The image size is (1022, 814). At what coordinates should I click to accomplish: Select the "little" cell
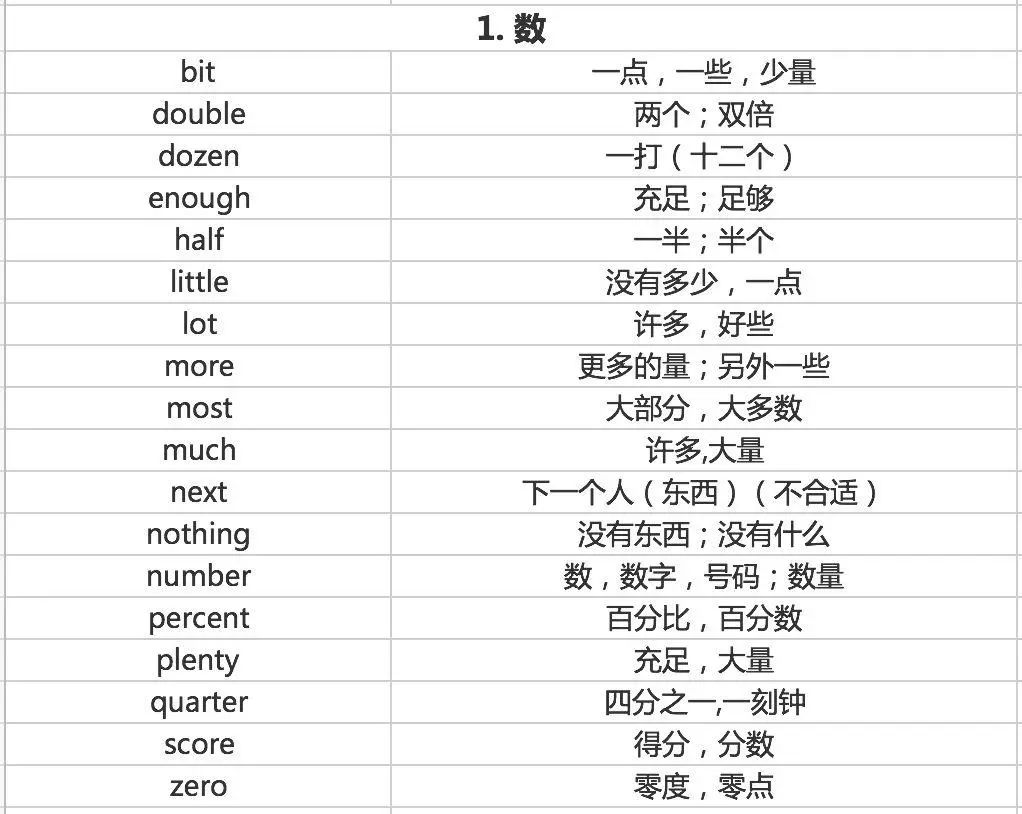click(x=198, y=282)
